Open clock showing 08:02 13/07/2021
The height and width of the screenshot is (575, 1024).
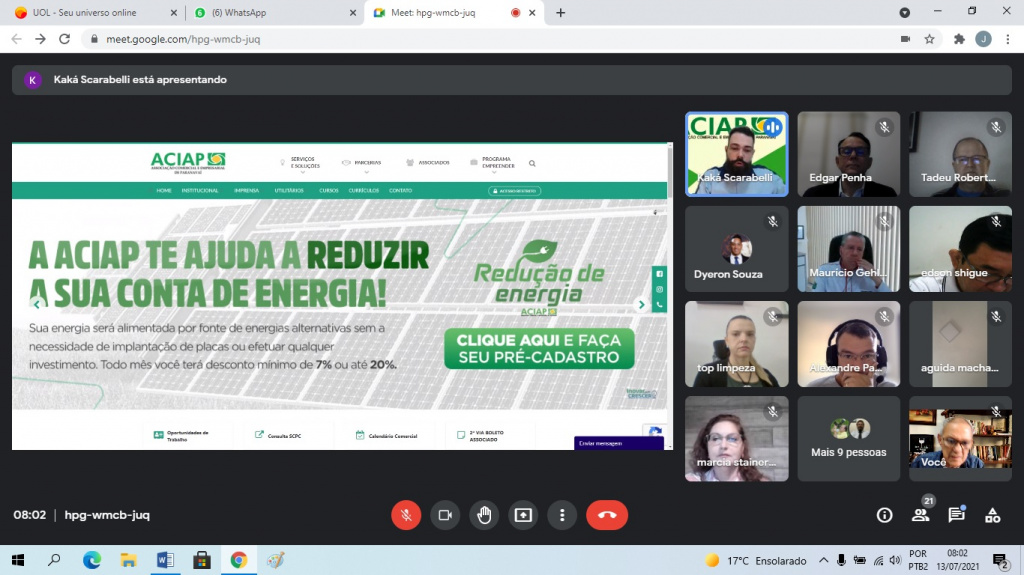(x=957, y=560)
